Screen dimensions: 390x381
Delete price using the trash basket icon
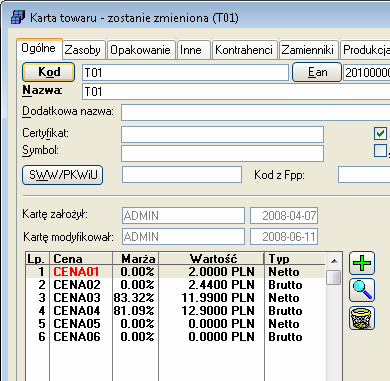pos(362,318)
